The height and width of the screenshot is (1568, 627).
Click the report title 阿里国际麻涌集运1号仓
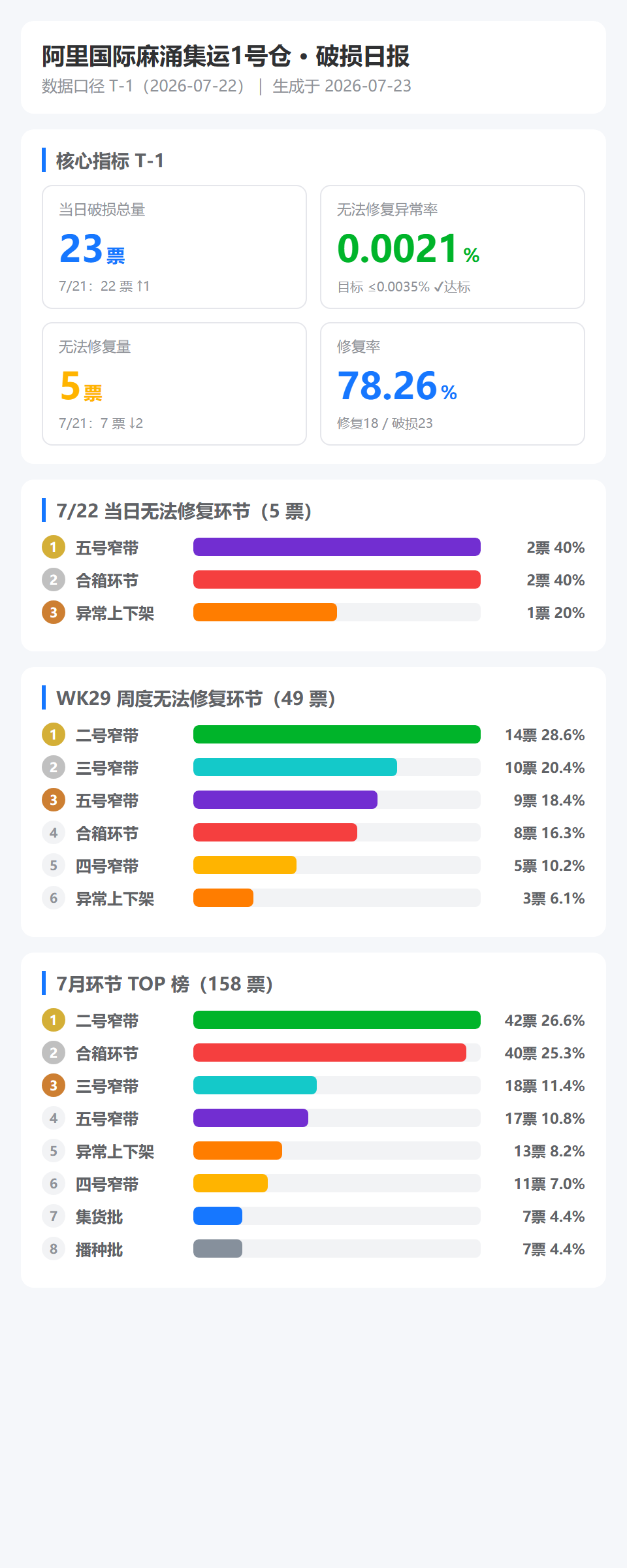(167, 56)
